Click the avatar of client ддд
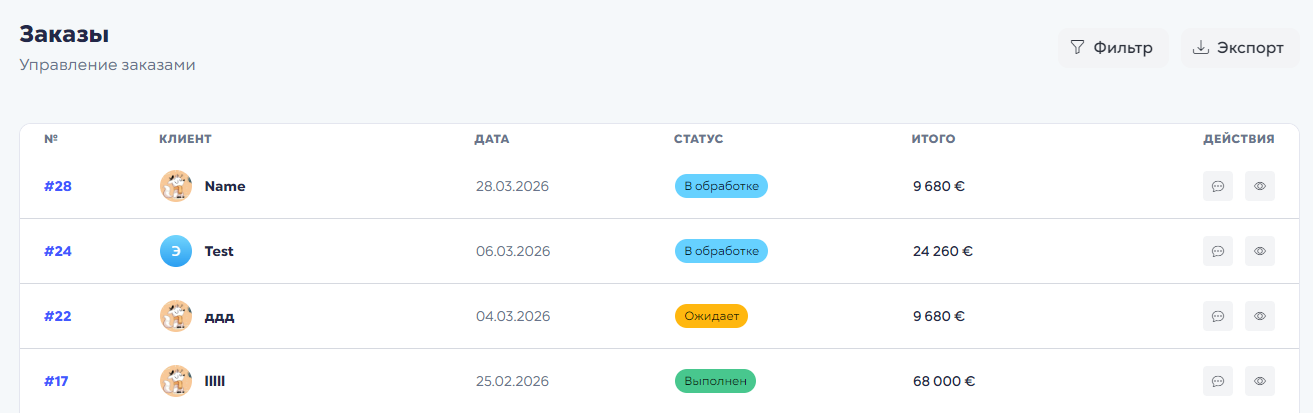This screenshot has height=413, width=1313. coord(176,316)
